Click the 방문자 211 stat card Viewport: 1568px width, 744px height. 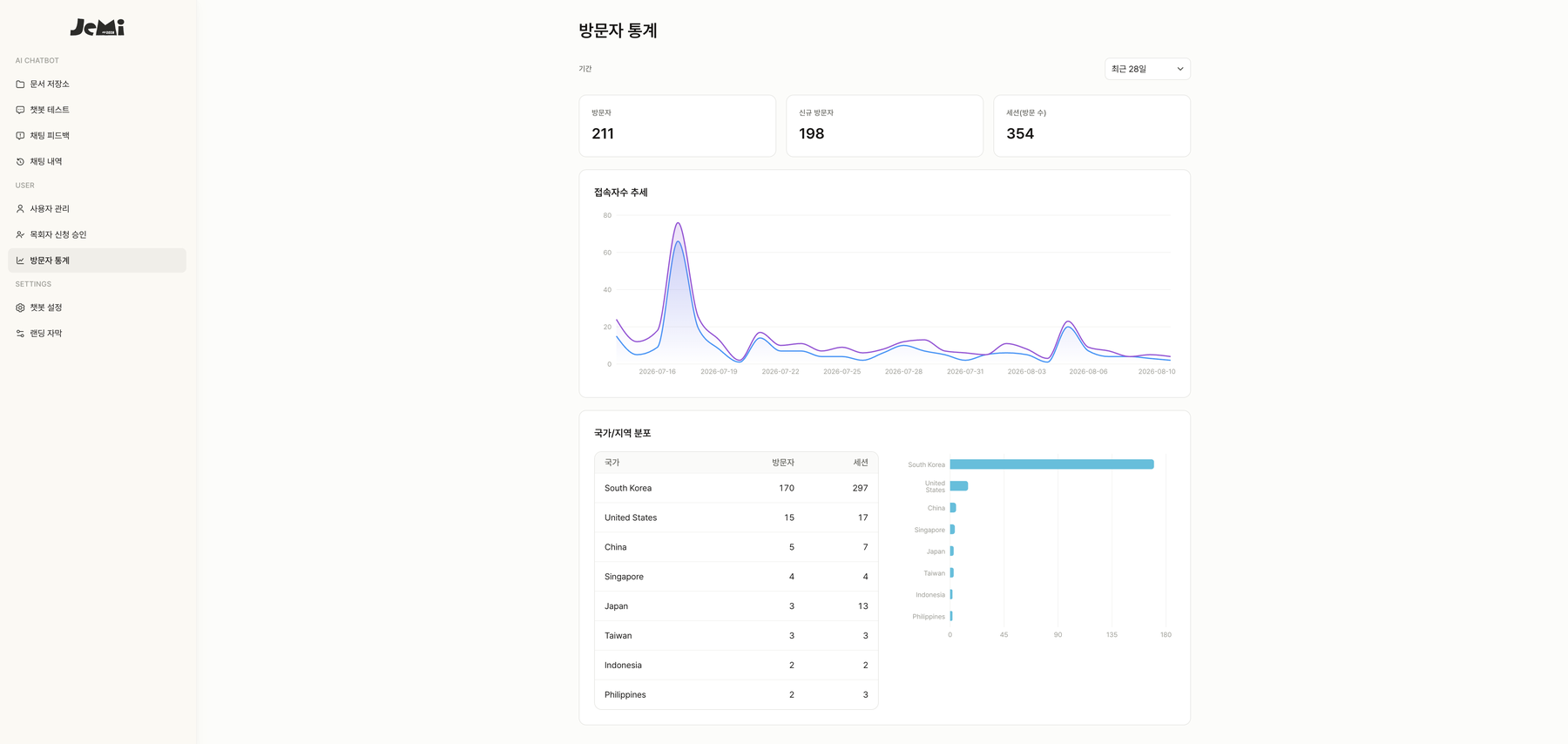pos(677,125)
